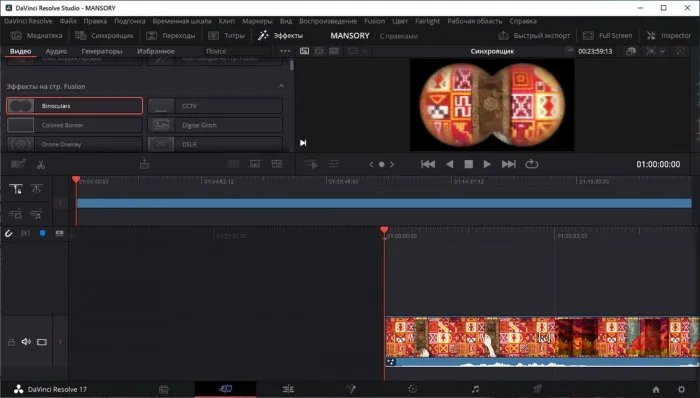Select the Binoculars effect
The height and width of the screenshot is (398, 700).
tap(75, 106)
